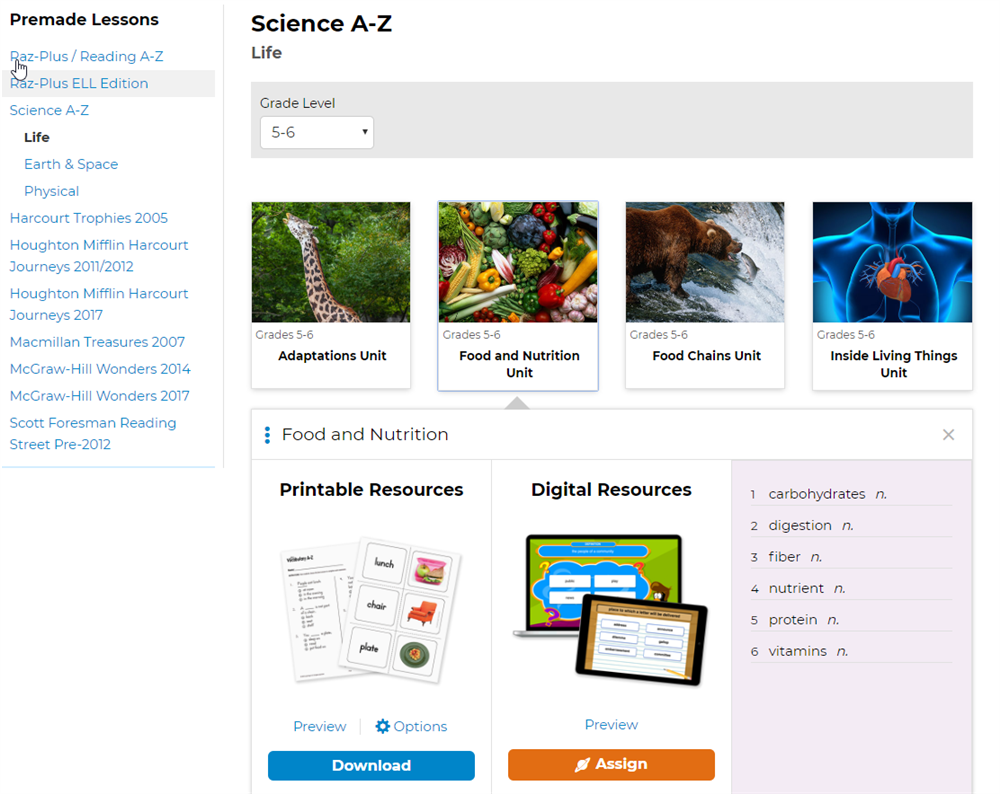Open McGraw-Hill Wonders 2017 lessons
This screenshot has height=794, width=1000.
[x=100, y=396]
